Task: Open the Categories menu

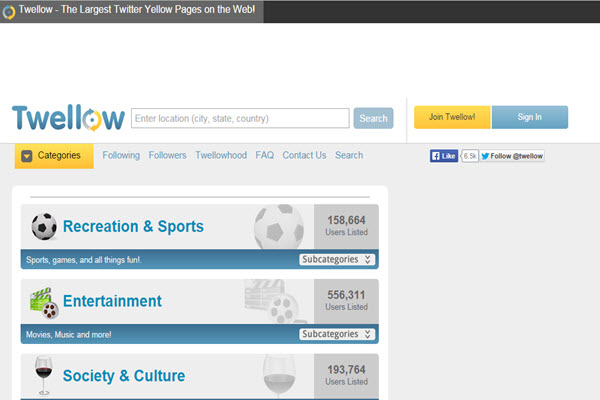Action: point(54,156)
